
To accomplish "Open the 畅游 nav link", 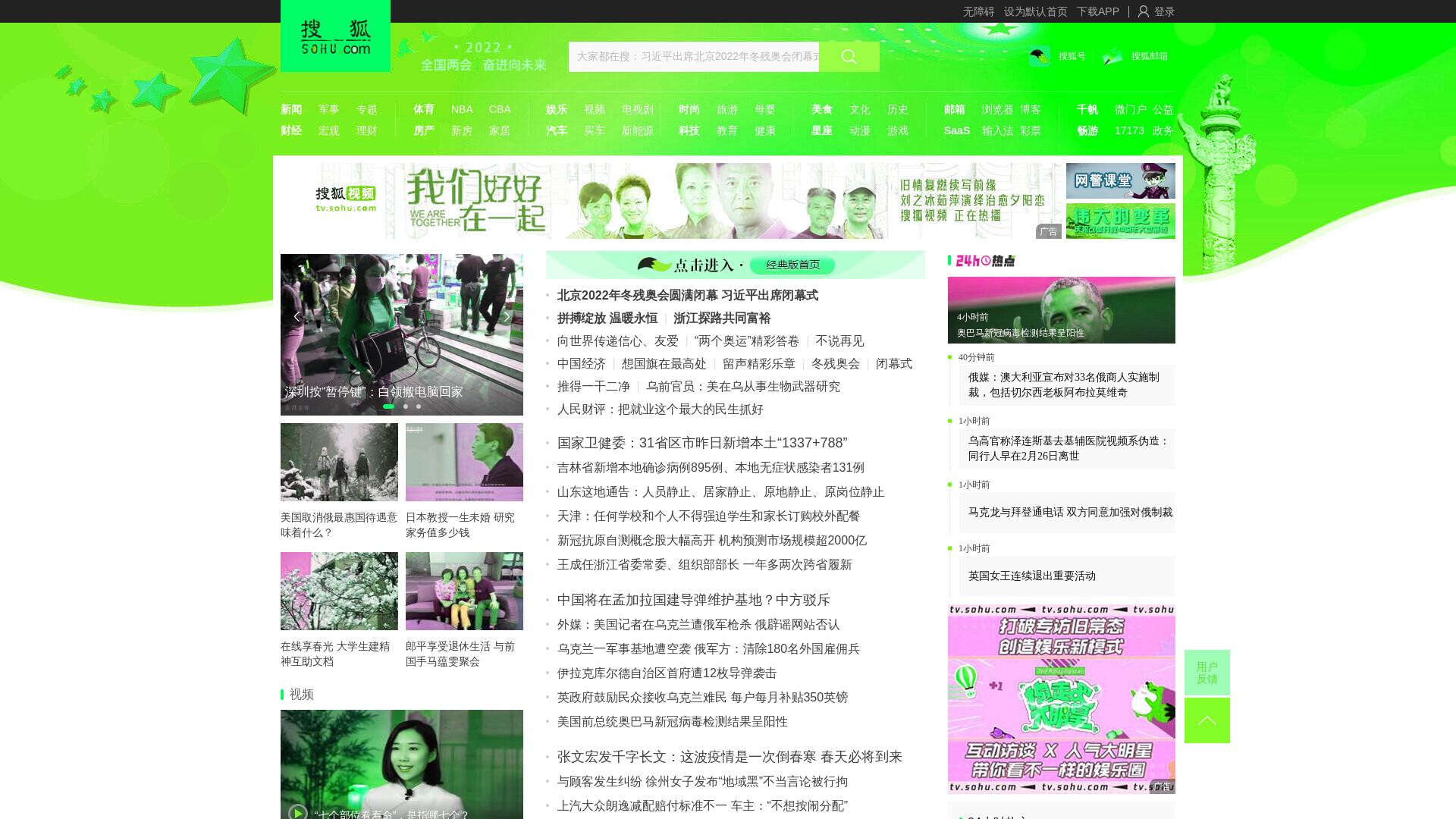I will [x=1087, y=130].
